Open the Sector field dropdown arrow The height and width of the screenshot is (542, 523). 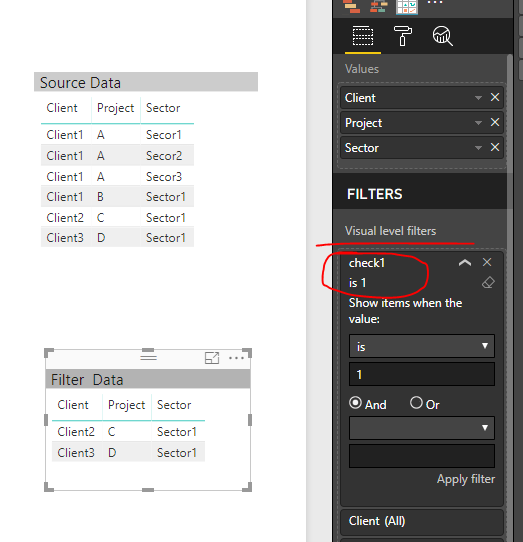tap(478, 148)
